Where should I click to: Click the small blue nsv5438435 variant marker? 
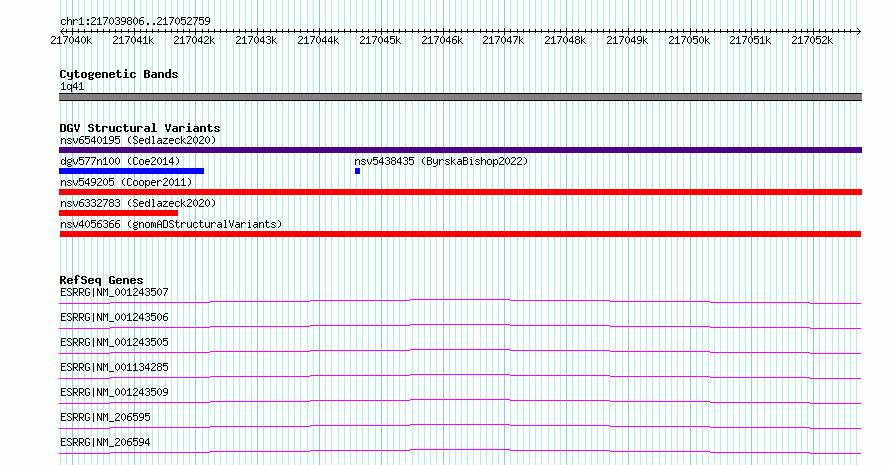click(x=358, y=171)
